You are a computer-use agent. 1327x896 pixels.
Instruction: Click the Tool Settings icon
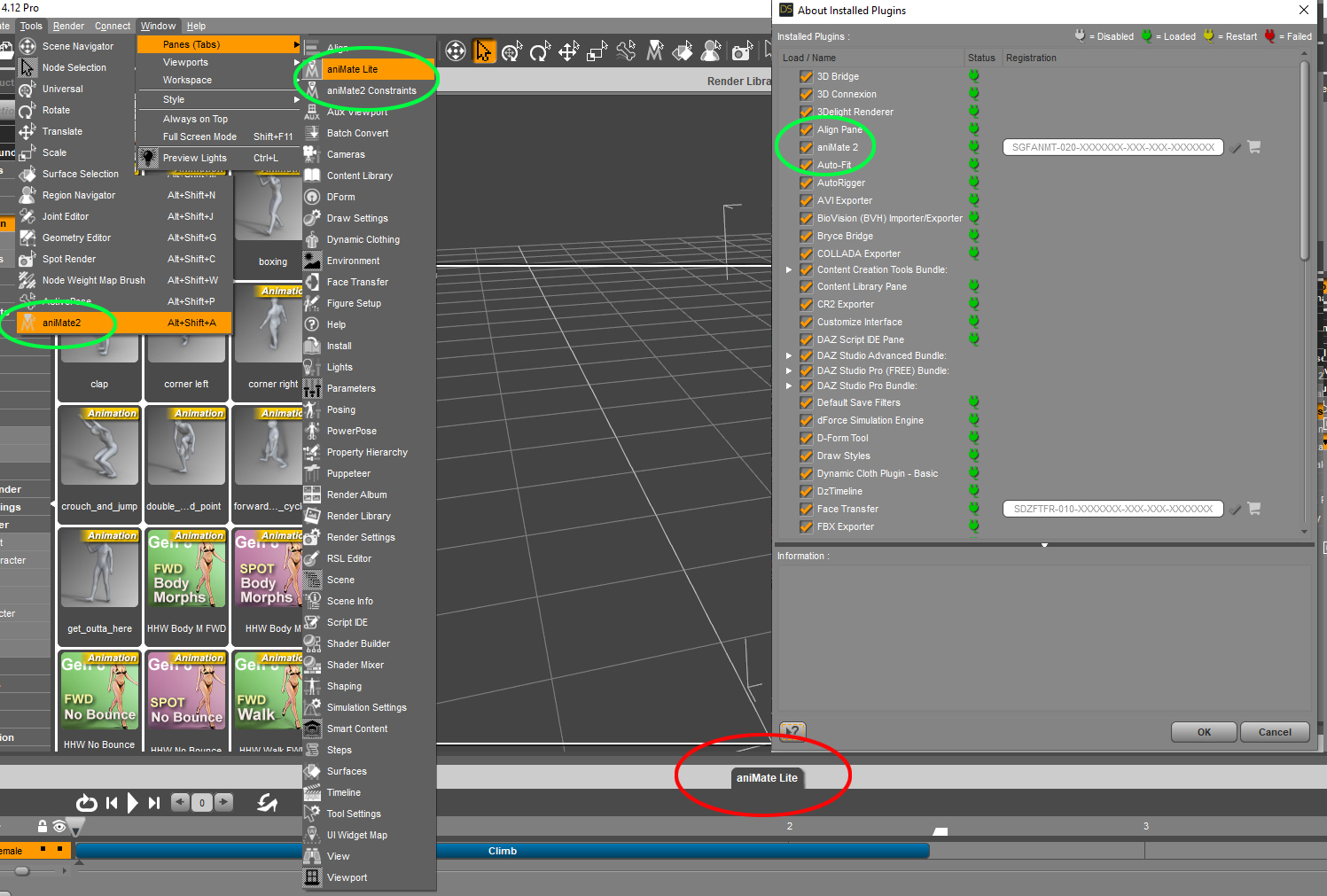pyautogui.click(x=312, y=814)
